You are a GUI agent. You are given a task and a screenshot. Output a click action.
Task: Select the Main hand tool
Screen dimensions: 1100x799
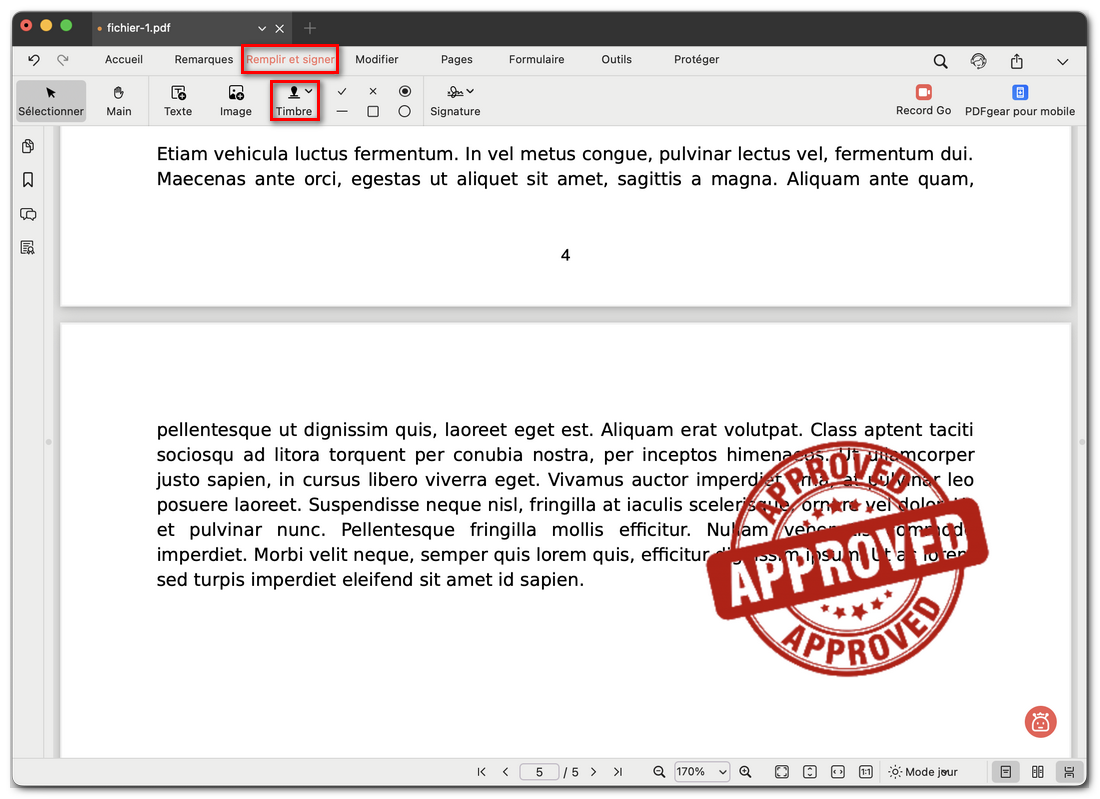(119, 100)
